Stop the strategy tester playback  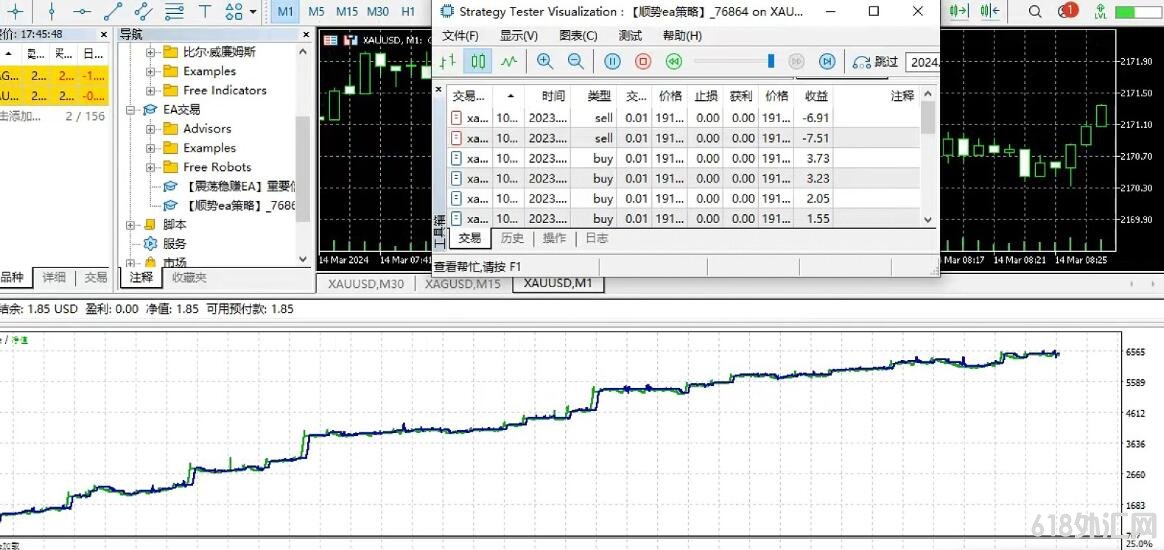coord(643,61)
